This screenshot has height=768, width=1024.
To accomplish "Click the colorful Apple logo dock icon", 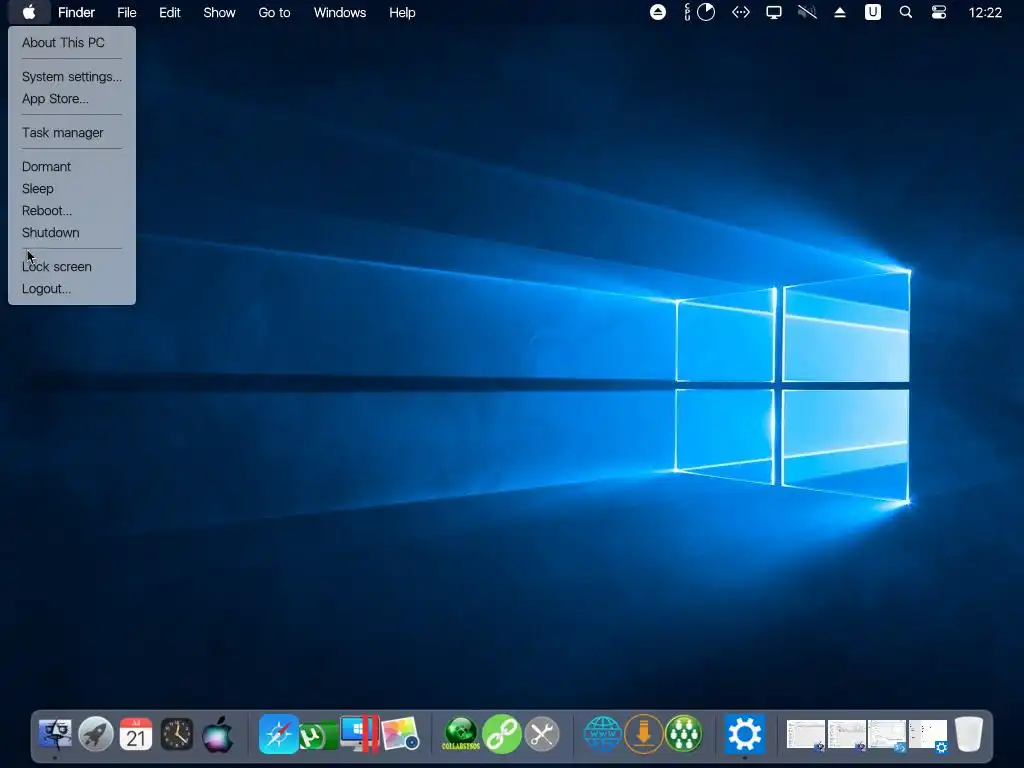I will [x=217, y=734].
